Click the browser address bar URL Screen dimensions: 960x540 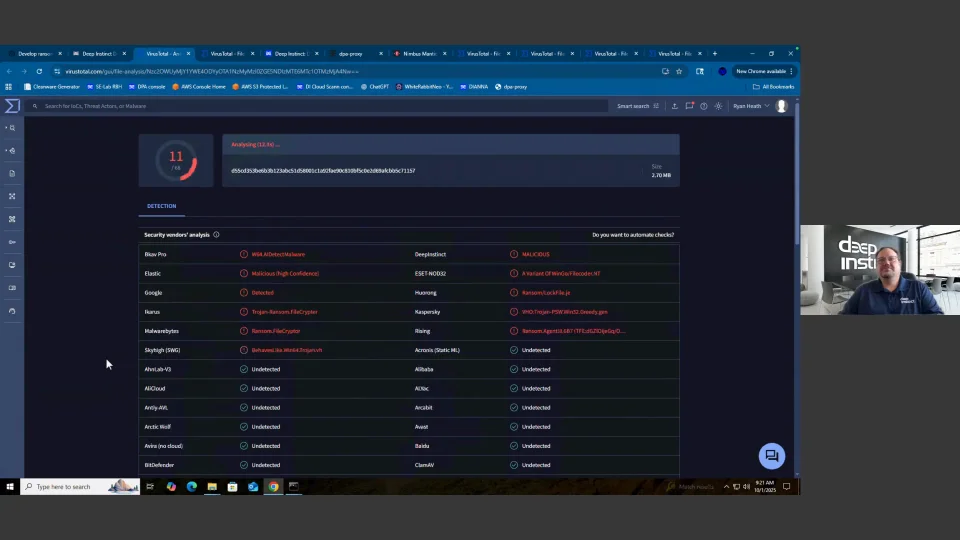212,72
